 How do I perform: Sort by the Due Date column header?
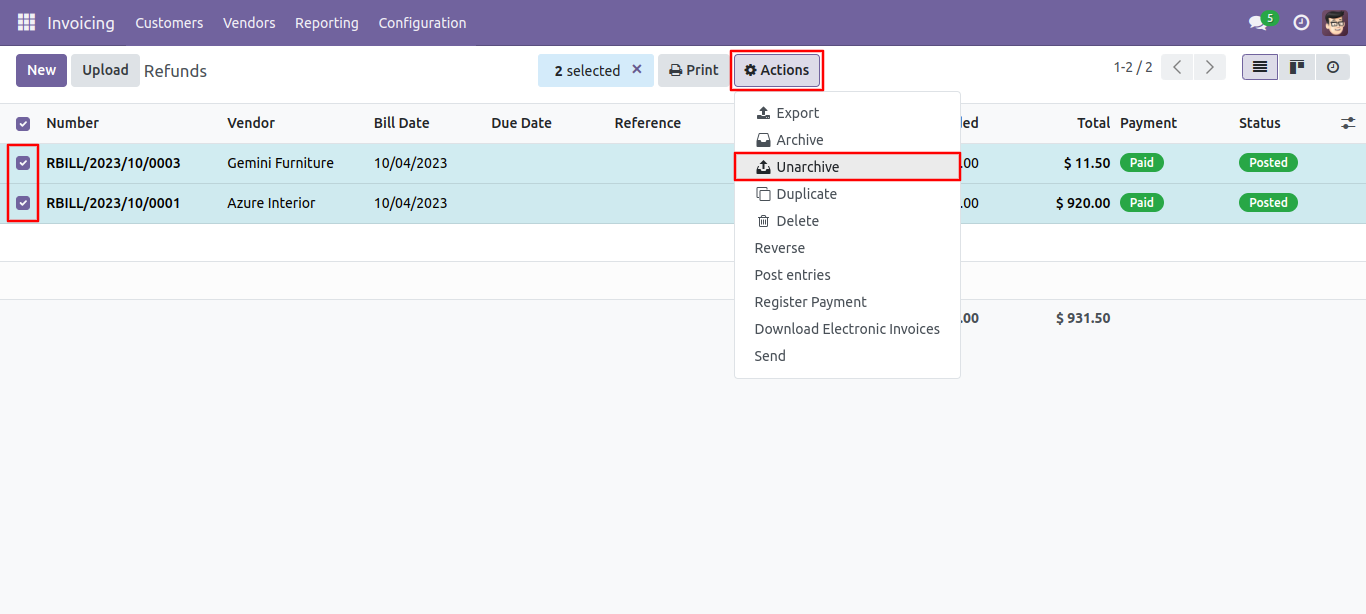coord(522,123)
